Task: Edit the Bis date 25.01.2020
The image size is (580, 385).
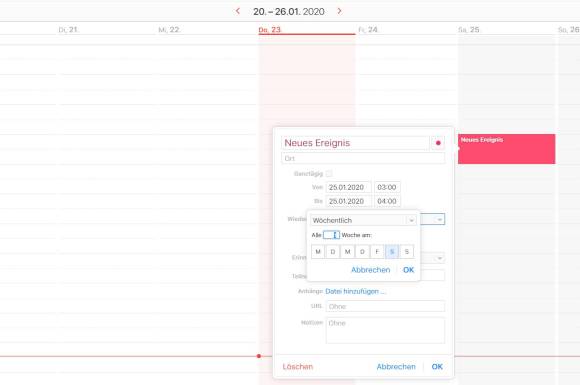Action: (348, 201)
